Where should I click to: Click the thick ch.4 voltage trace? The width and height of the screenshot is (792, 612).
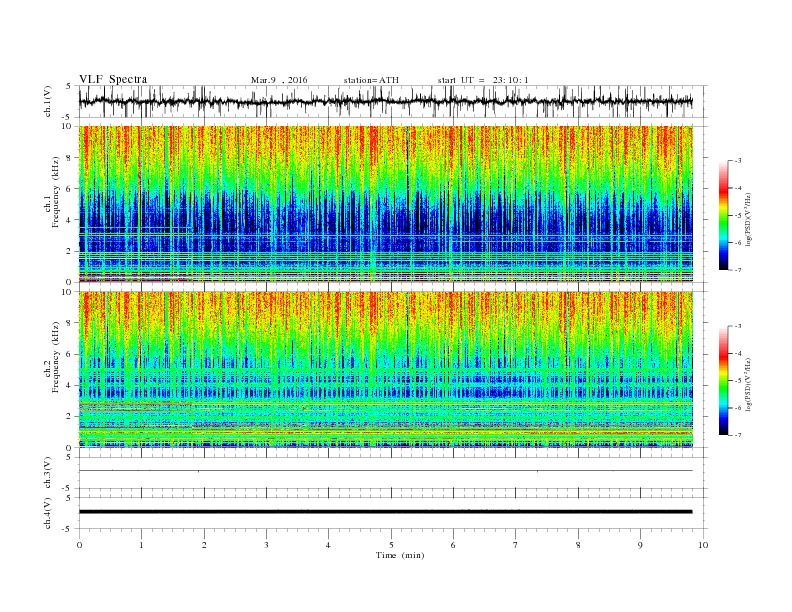[x=385, y=512]
